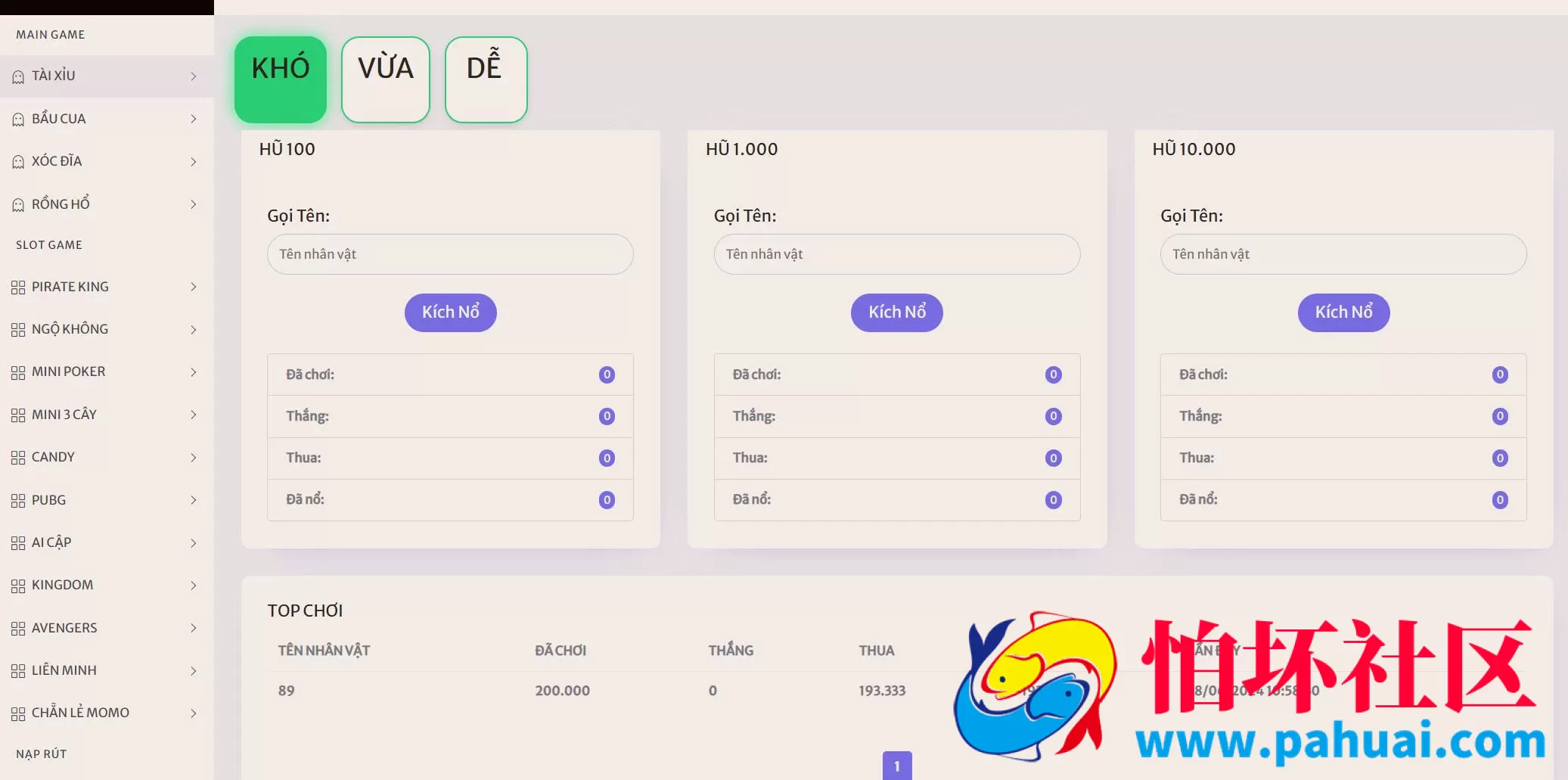Expand the MINI POKER menu chevron
This screenshot has width=1568, height=780.
point(194,372)
